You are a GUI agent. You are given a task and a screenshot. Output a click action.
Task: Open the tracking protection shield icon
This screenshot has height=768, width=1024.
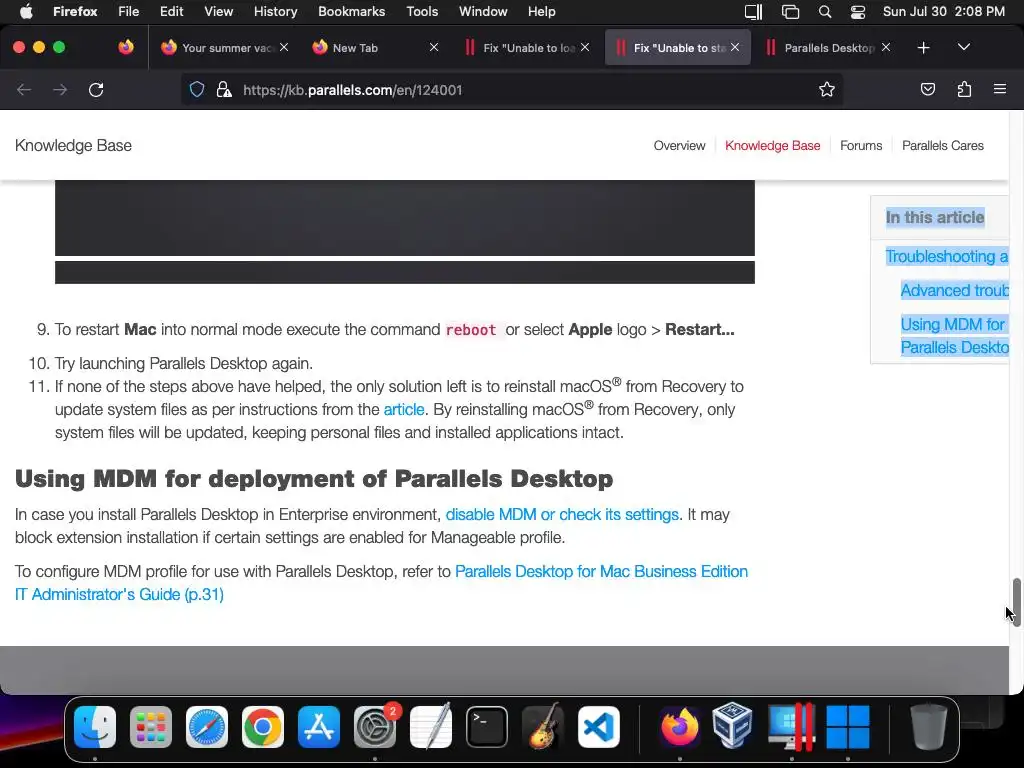(x=197, y=89)
